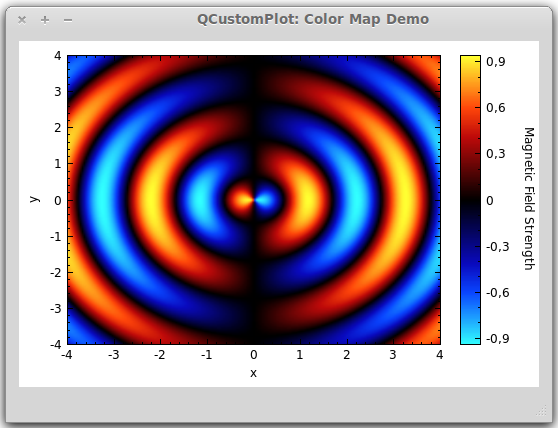Click the color scale gradient bar

pos(470,200)
